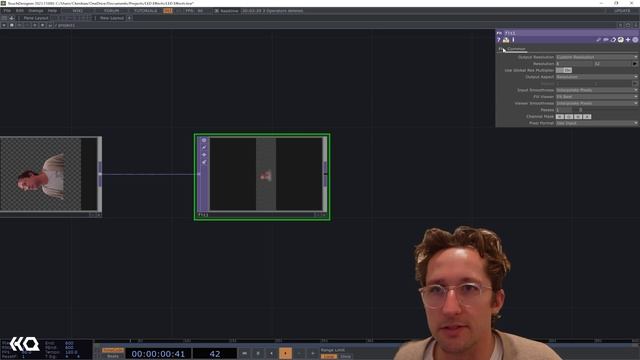This screenshot has width=640, height=360.
Task: Toggle the Realtime checkbox in top bar
Action: click(216, 11)
